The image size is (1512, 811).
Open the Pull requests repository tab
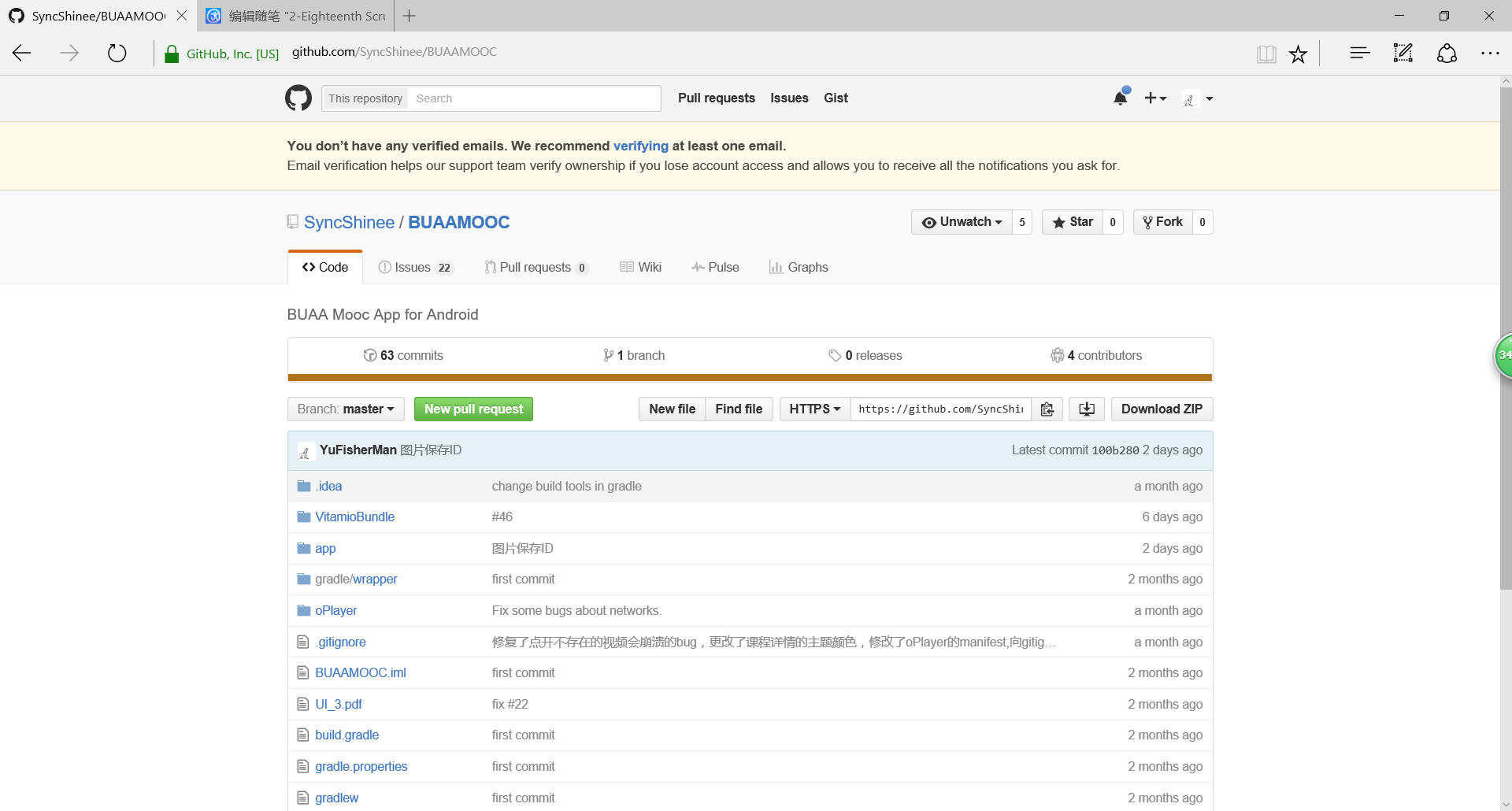pyautogui.click(x=536, y=268)
